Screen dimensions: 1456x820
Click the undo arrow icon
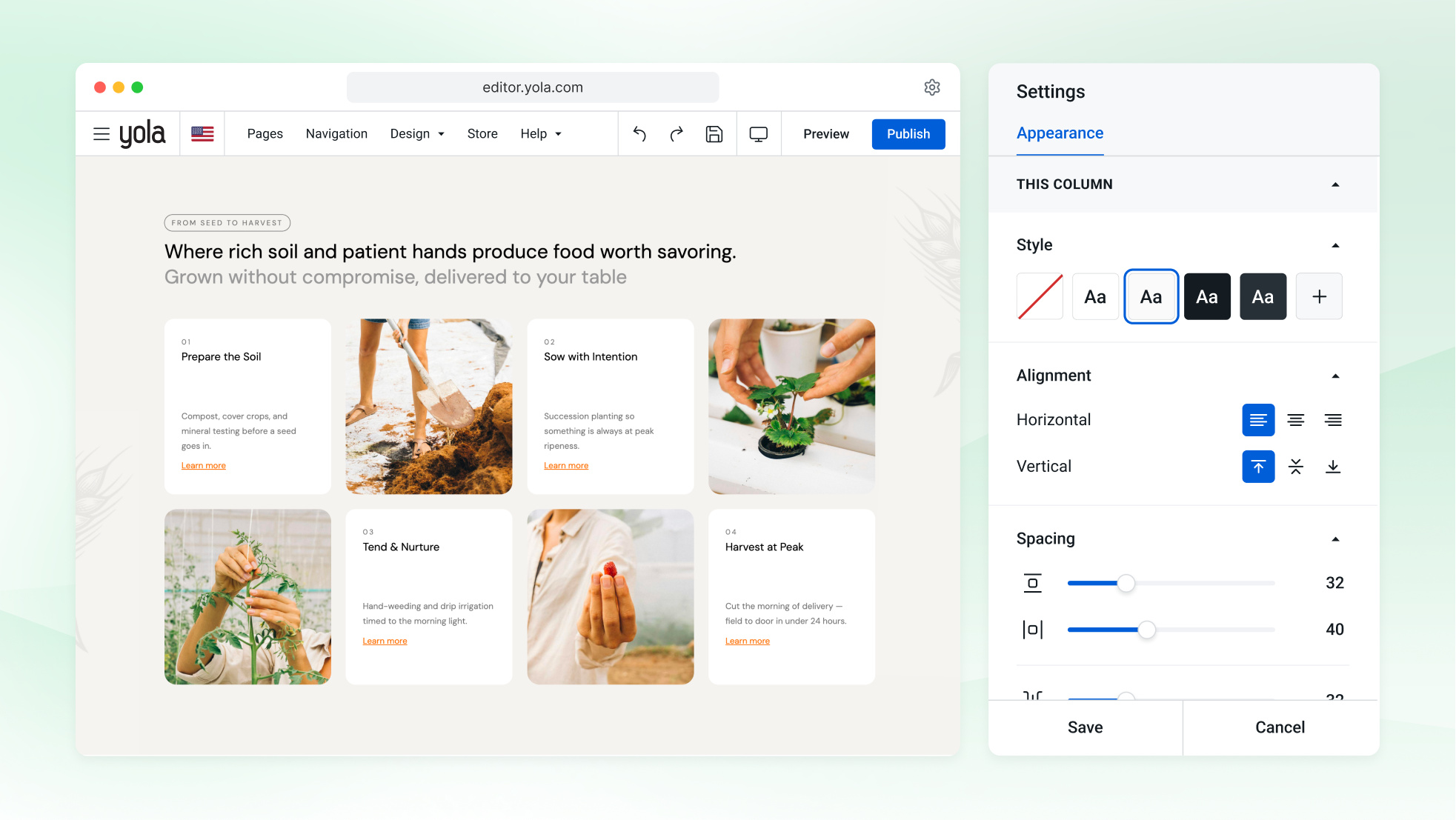point(639,134)
